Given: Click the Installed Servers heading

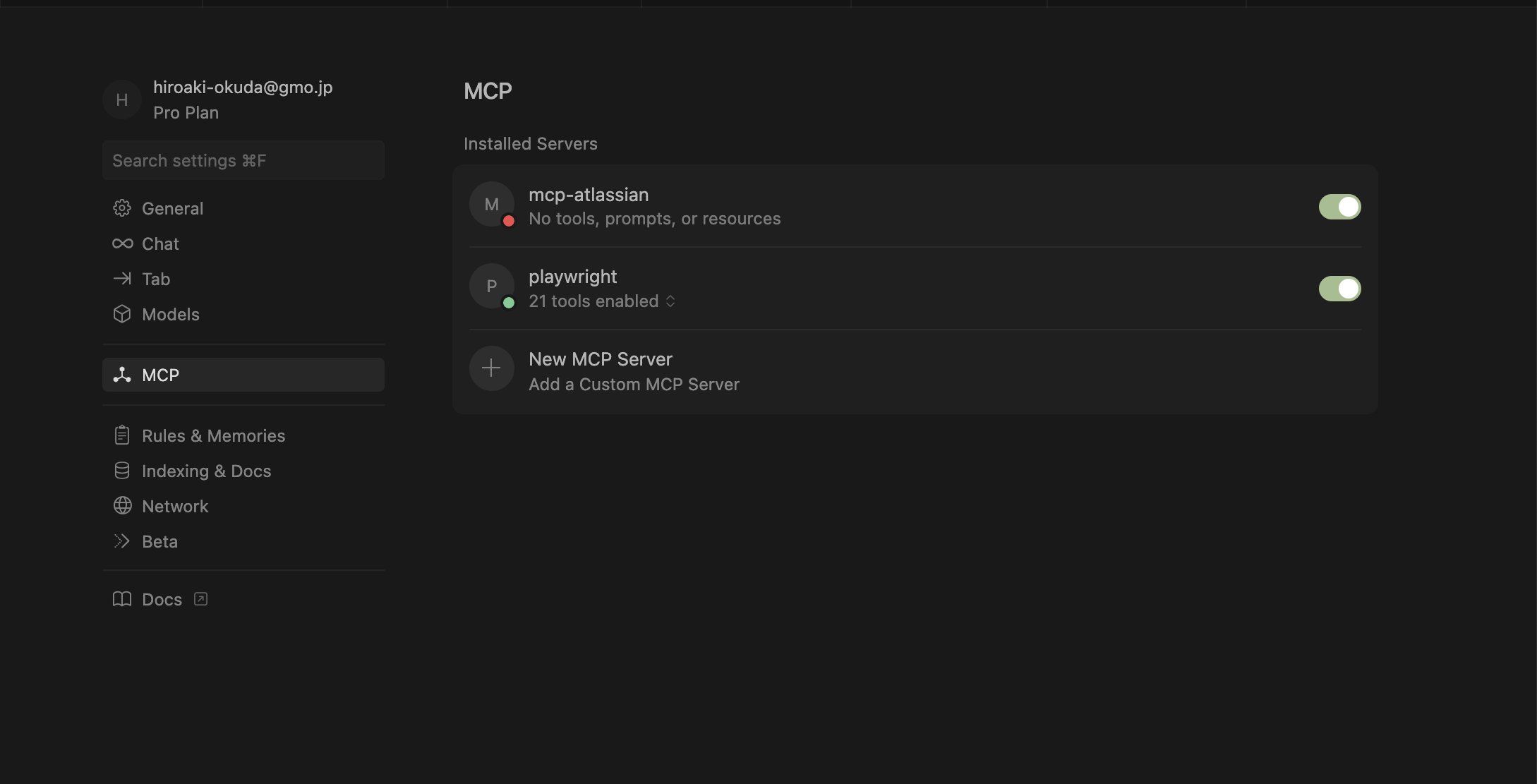Looking at the screenshot, I should (530, 143).
